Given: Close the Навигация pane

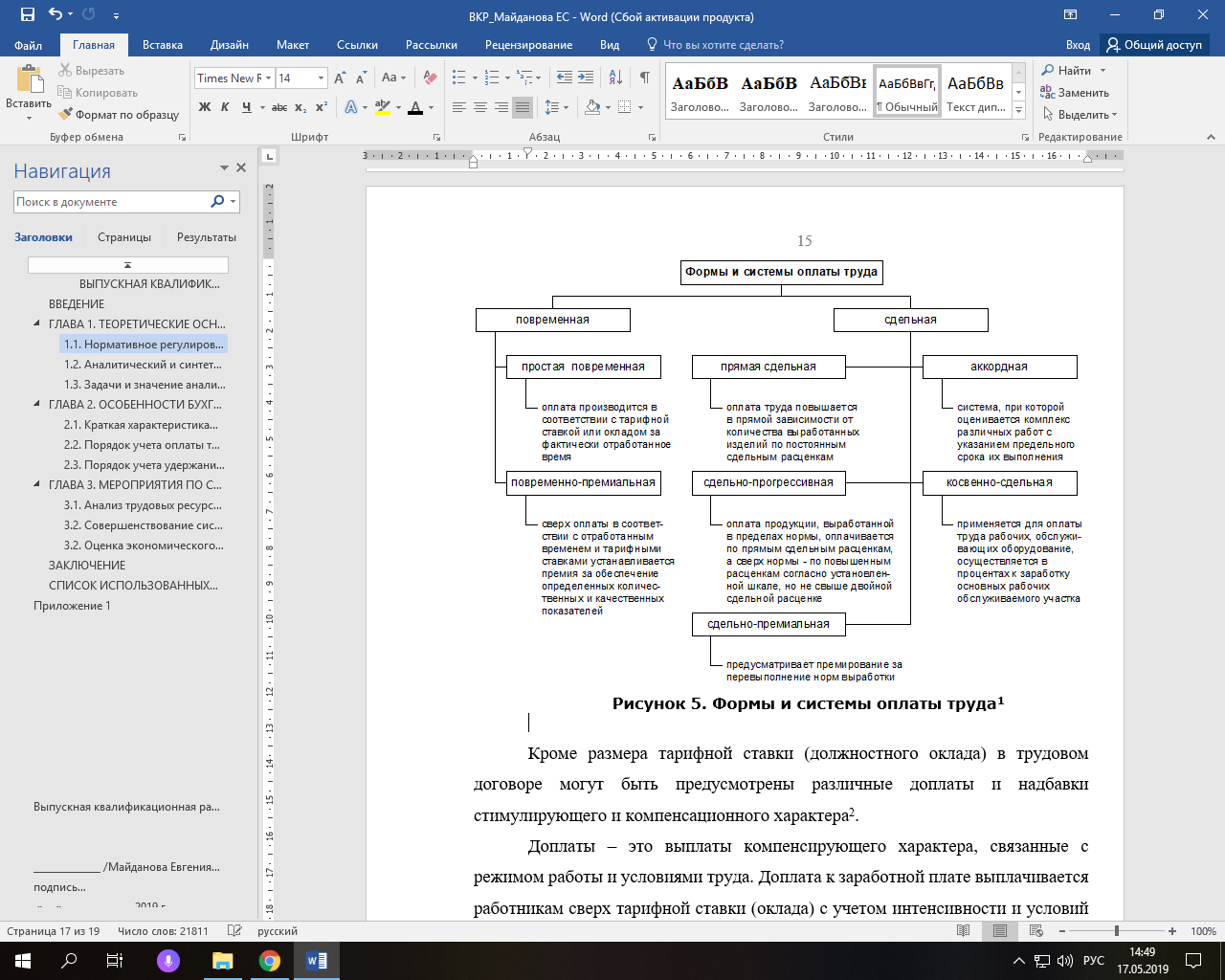Looking at the screenshot, I should click(241, 167).
